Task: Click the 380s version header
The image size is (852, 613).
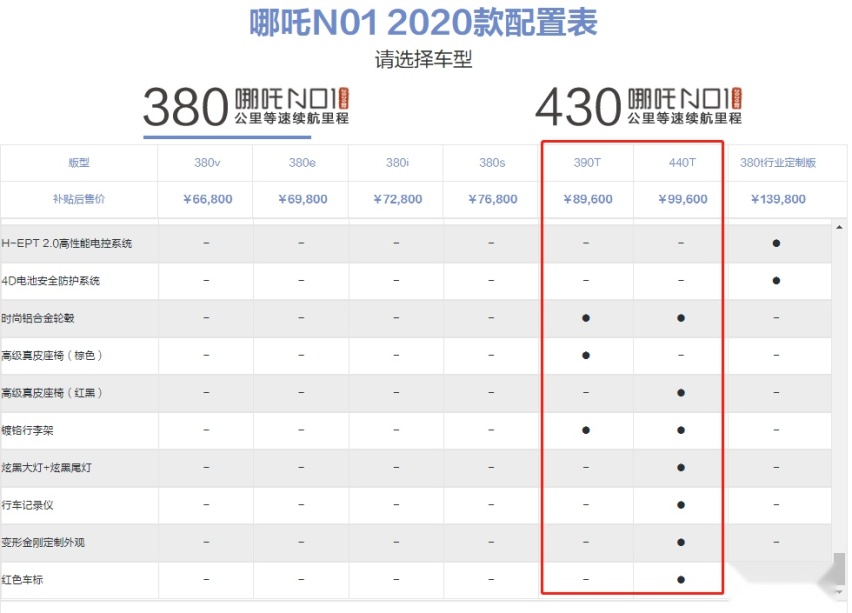Action: pos(492,162)
